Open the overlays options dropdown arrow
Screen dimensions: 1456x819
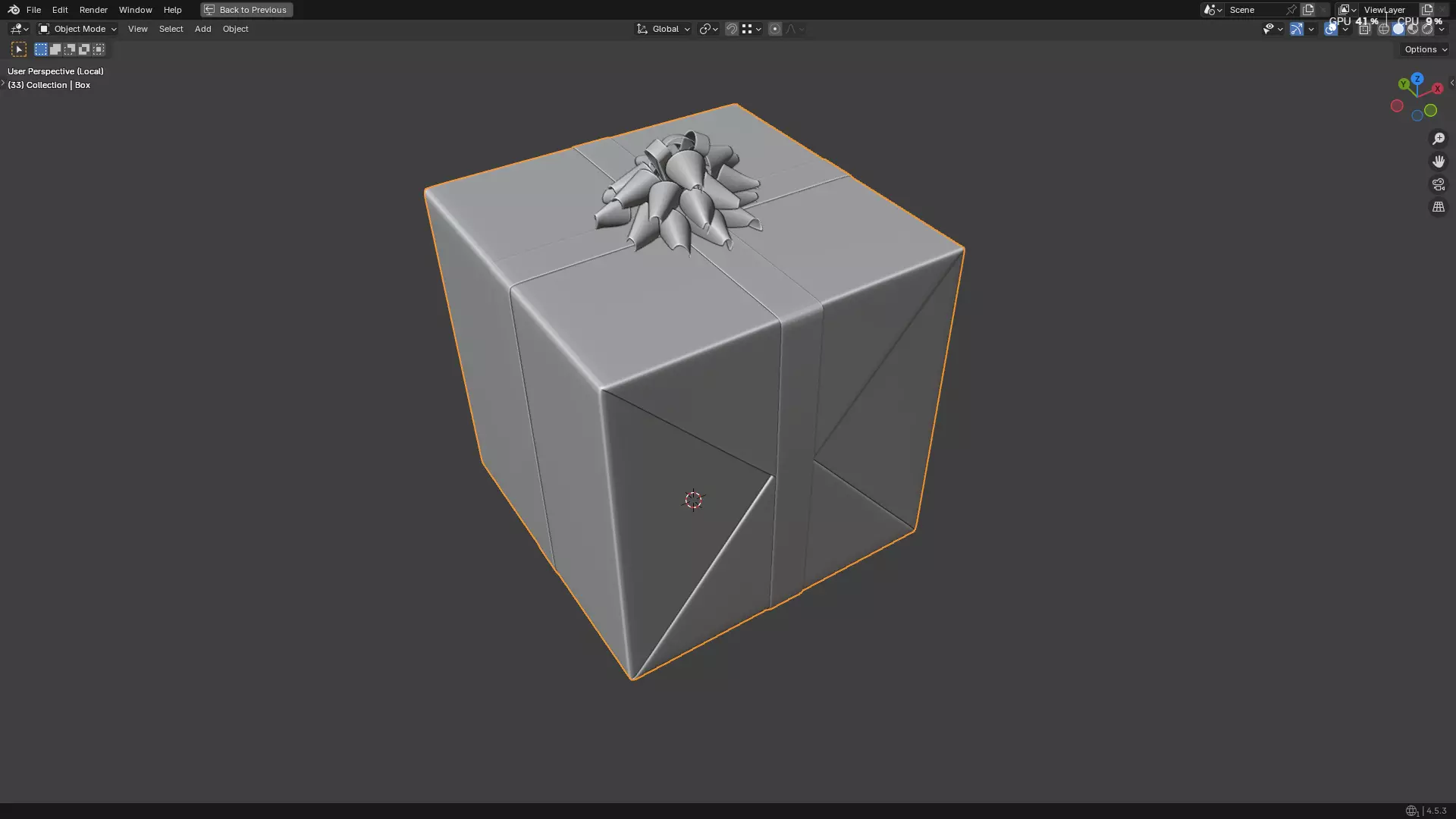(x=1345, y=29)
